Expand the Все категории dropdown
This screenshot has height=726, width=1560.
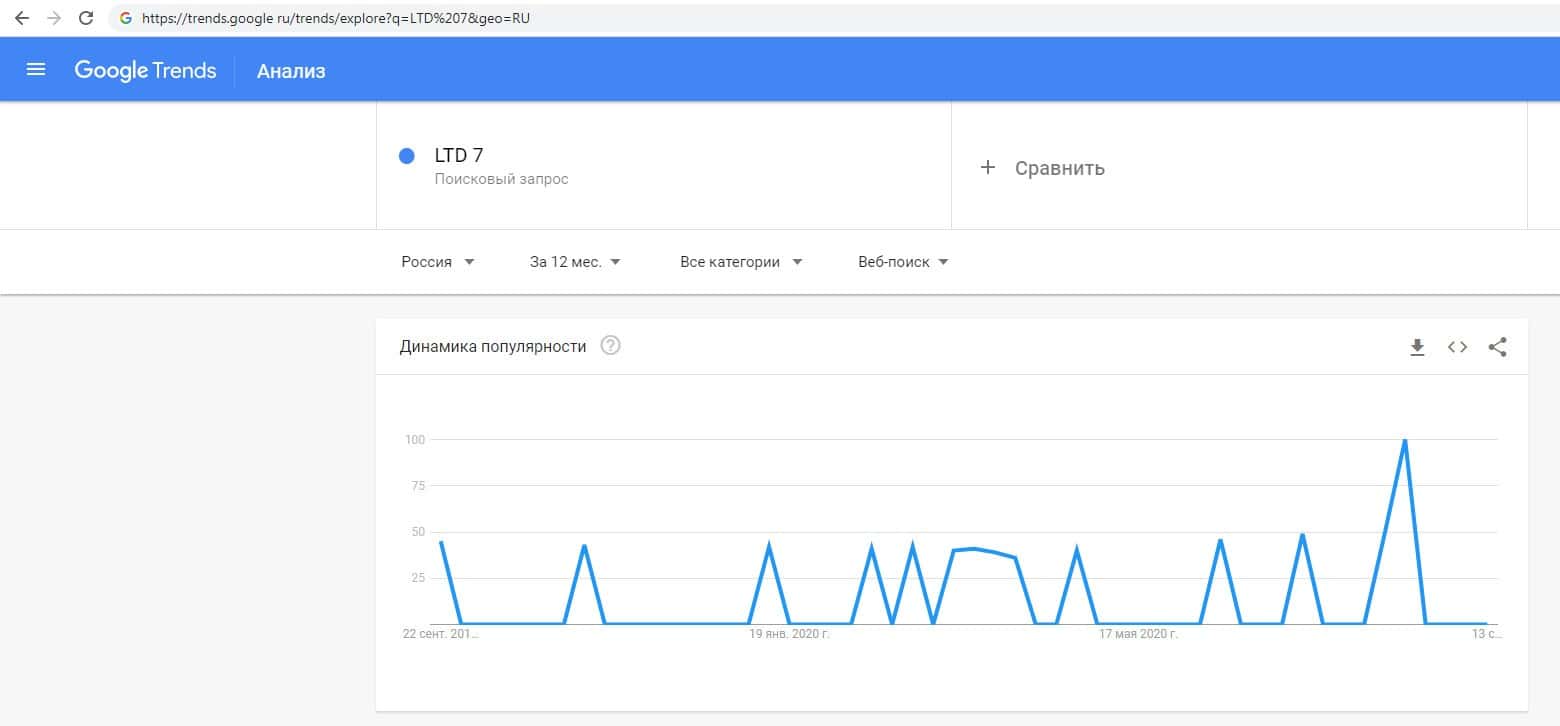[x=741, y=262]
